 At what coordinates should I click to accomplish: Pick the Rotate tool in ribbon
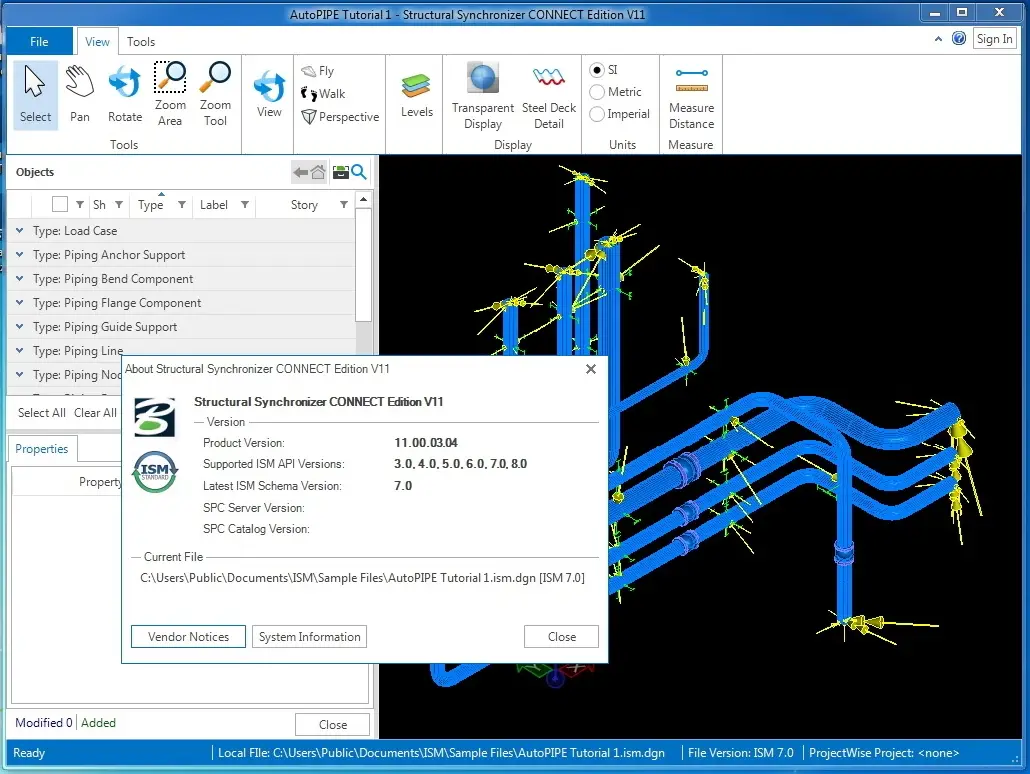[x=125, y=94]
